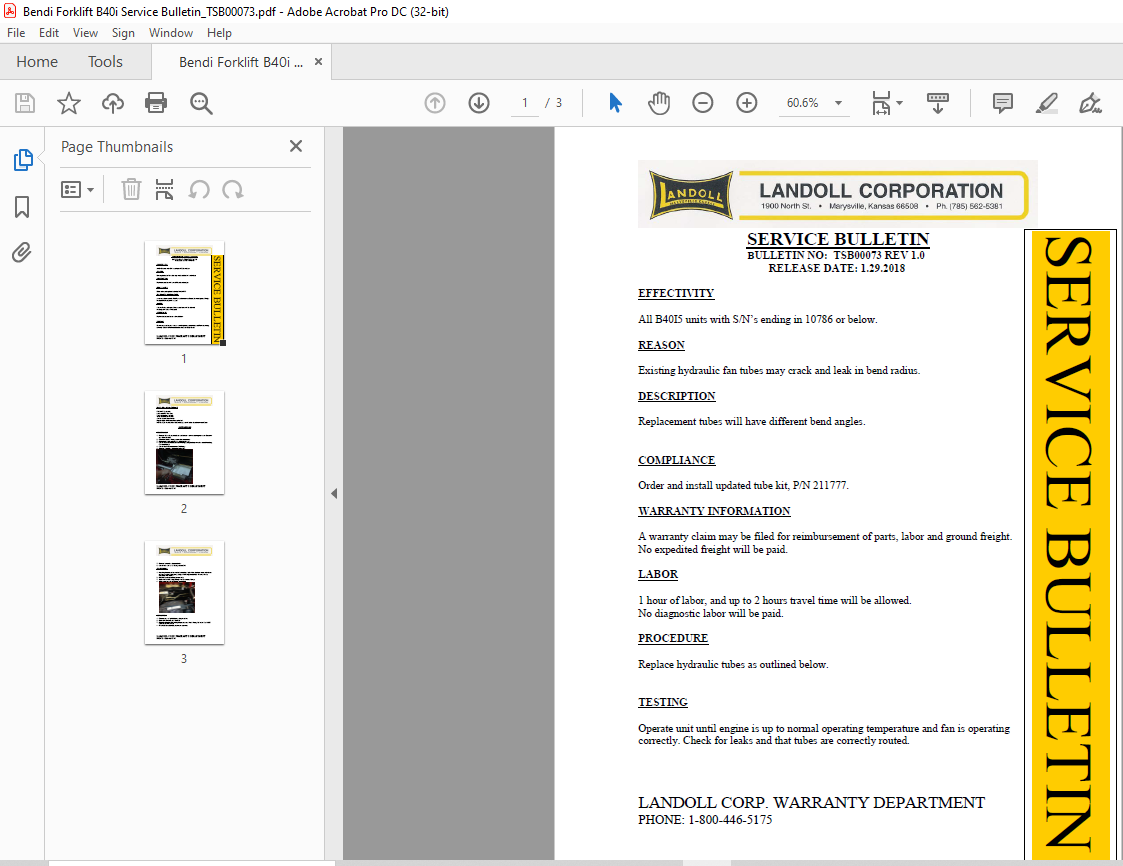The width and height of the screenshot is (1123, 866).
Task: Click the EFFECTIVITY section heading
Action: click(x=676, y=294)
